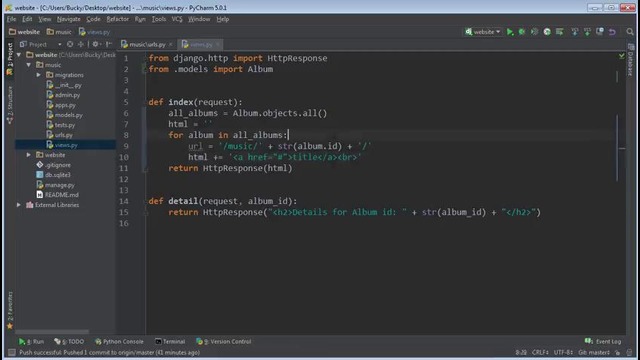Open the VCS menu
640x360 pixels.
tap(177, 19)
